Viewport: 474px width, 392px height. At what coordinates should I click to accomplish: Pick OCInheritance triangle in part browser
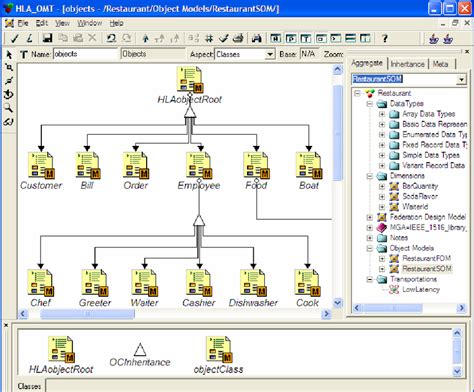click(x=140, y=350)
